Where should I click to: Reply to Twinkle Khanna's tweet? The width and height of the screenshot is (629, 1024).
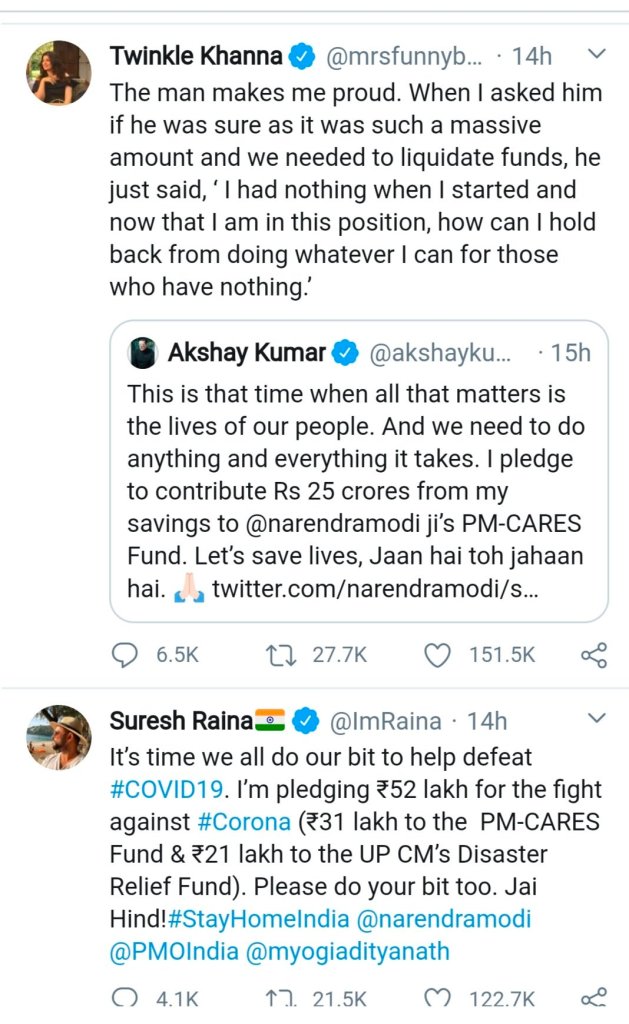(x=124, y=656)
